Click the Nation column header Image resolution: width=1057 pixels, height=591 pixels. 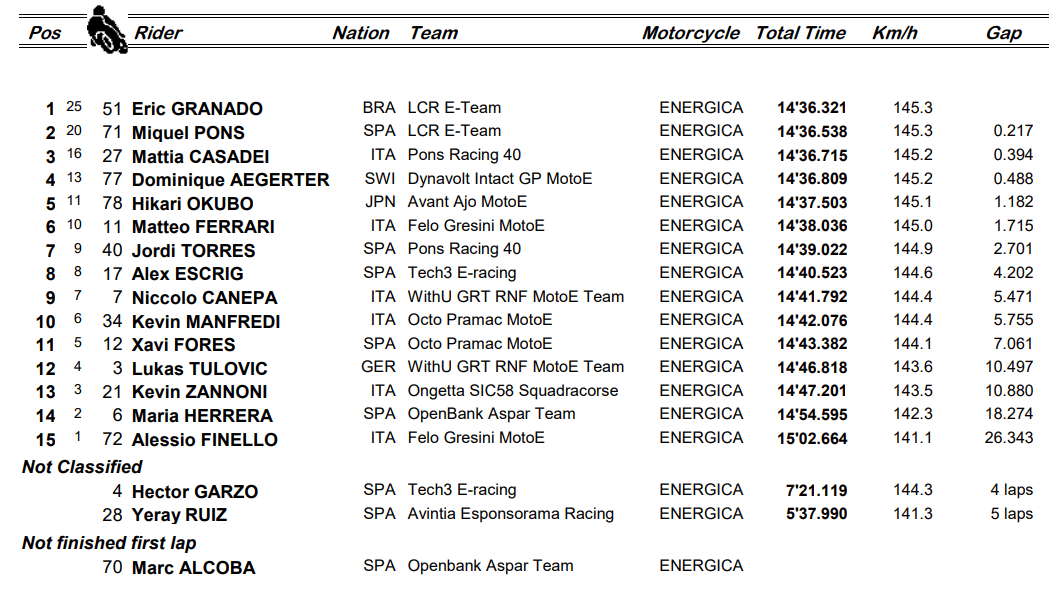pos(361,33)
